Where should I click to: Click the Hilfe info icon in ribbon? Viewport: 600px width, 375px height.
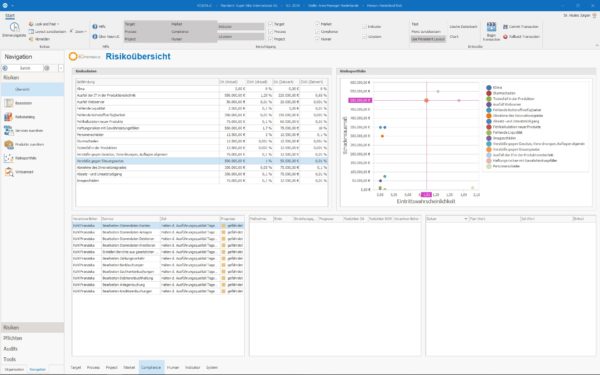pyautogui.click(x=95, y=26)
